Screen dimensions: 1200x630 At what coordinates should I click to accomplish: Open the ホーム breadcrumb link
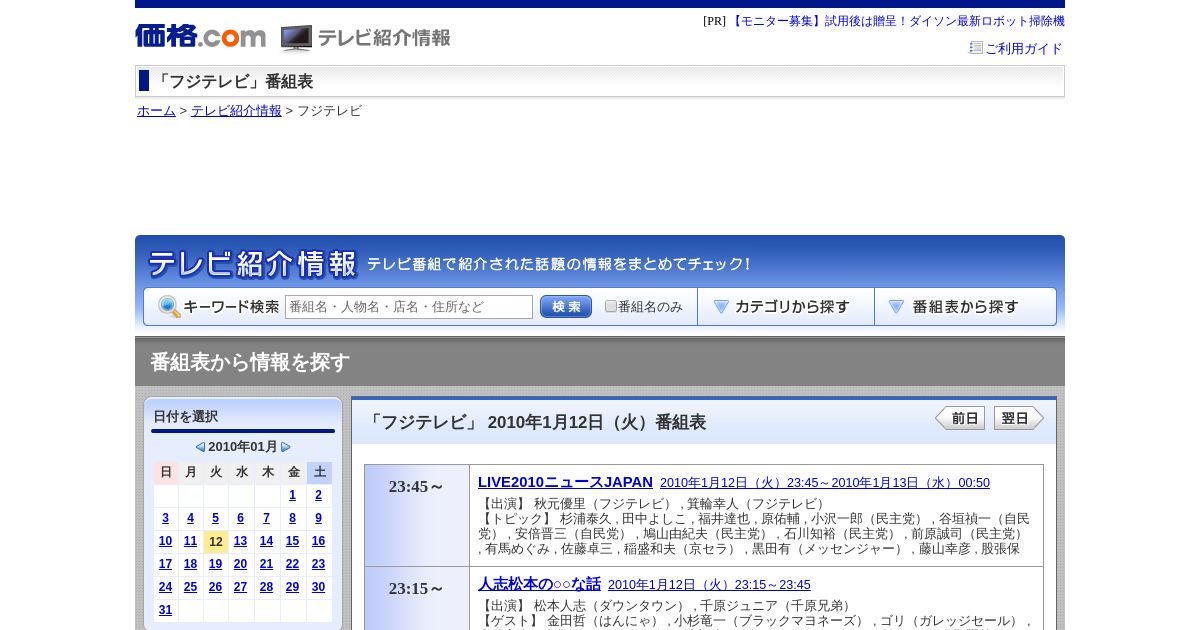(156, 111)
